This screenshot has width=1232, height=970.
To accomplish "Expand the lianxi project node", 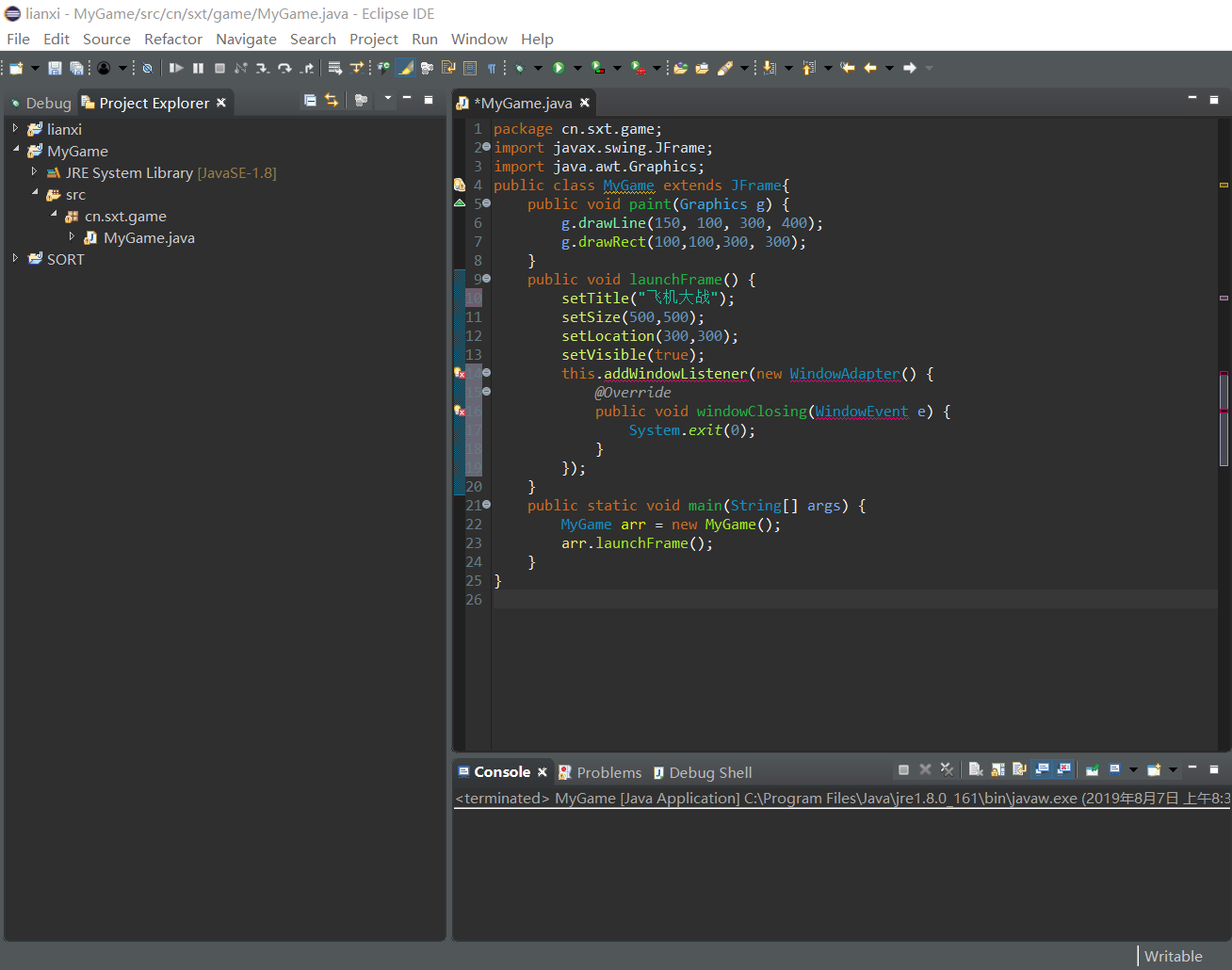I will (15, 128).
